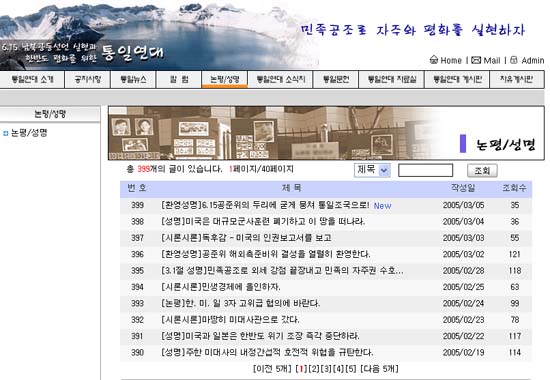Open post 395 the 3.1절 성명
The image size is (550, 380).
[x=282, y=271]
